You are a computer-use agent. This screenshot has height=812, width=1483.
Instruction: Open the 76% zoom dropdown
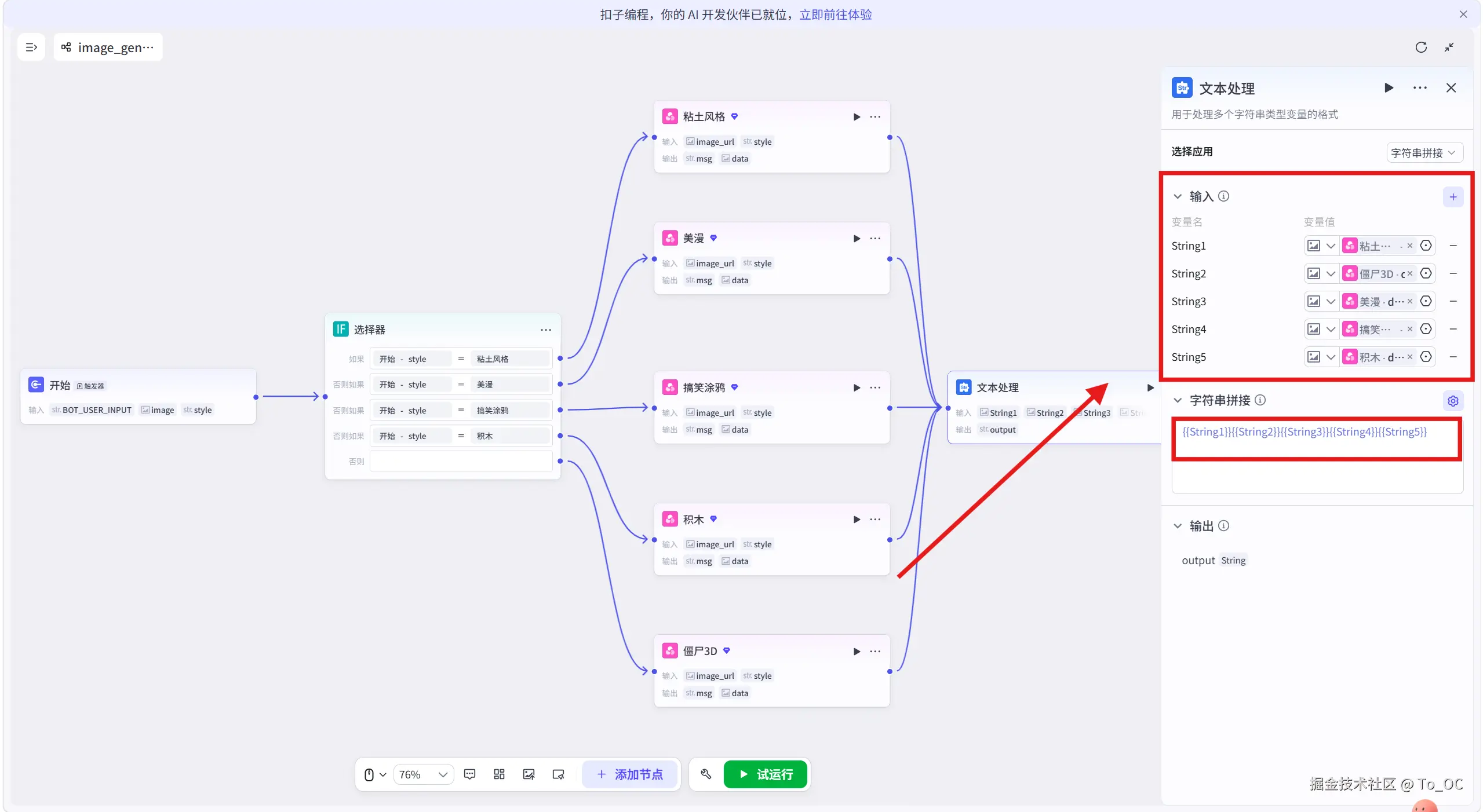click(x=423, y=774)
